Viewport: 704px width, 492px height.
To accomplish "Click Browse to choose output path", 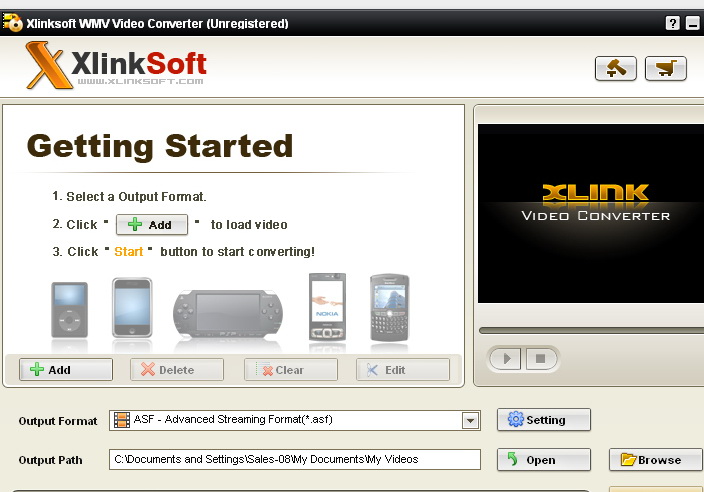I will [656, 460].
